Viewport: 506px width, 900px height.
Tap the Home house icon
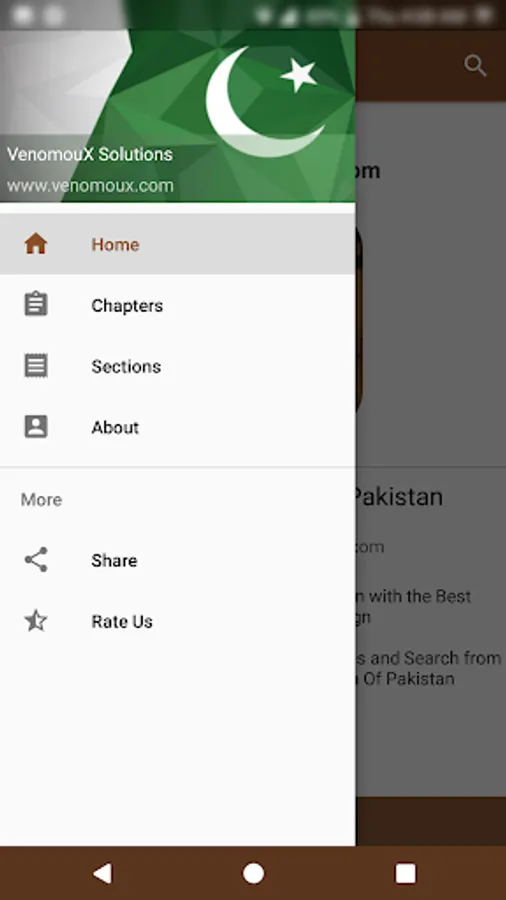[x=36, y=244]
